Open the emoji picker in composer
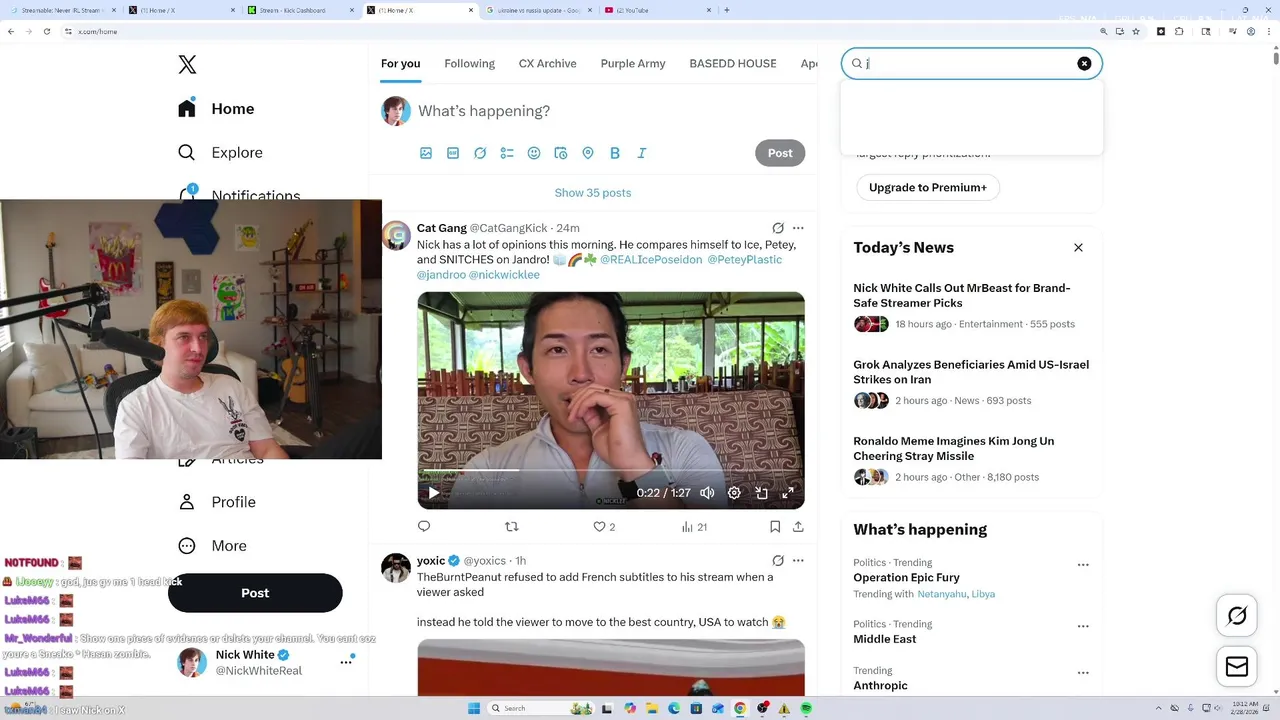The width and height of the screenshot is (1280, 720). [534, 153]
